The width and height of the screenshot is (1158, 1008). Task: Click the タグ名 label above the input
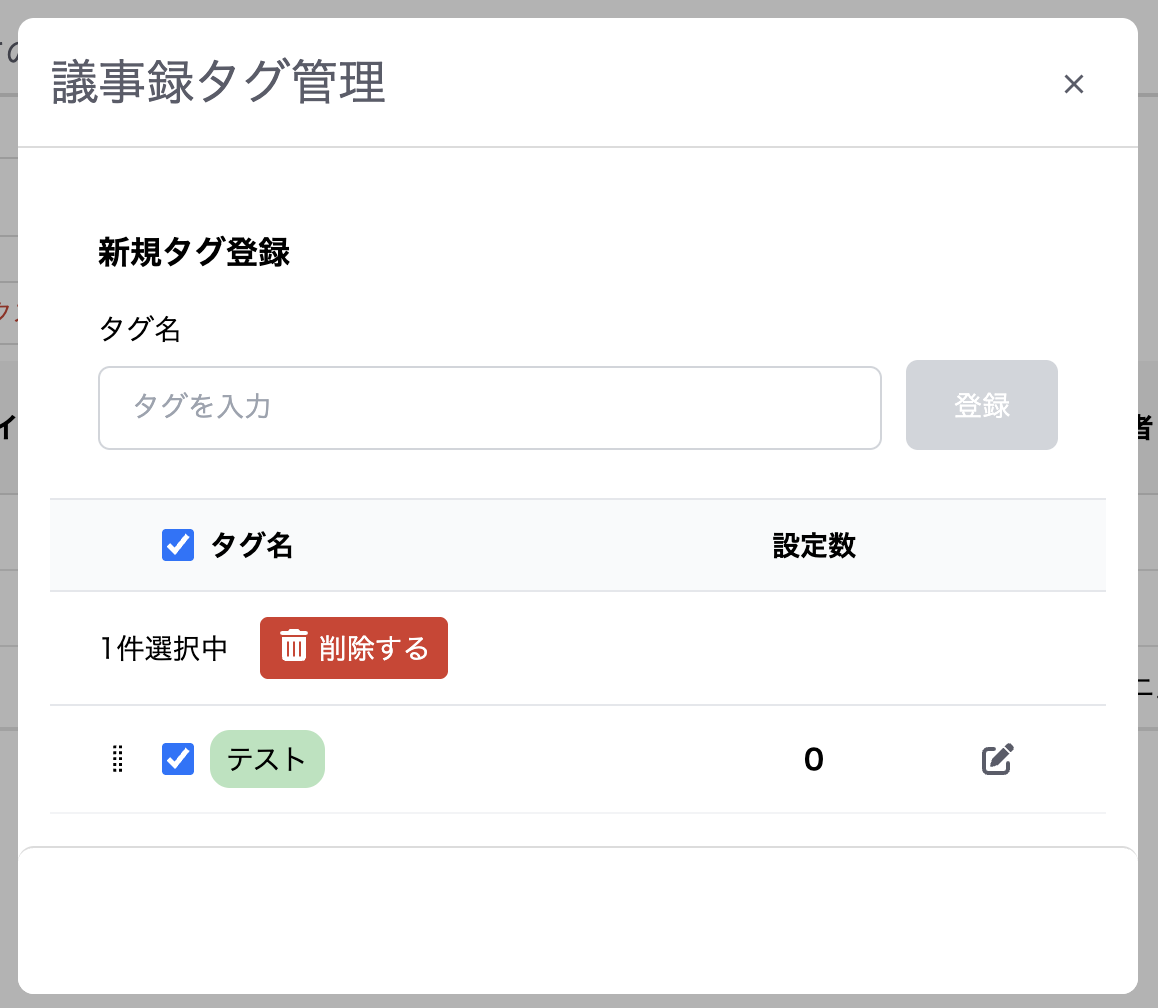point(140,329)
